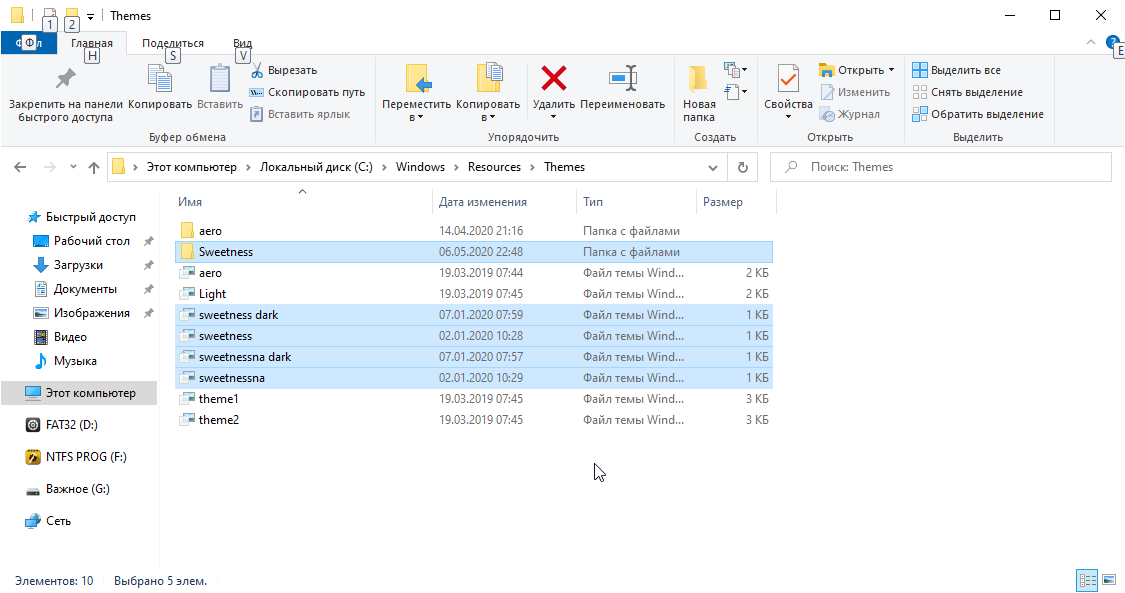The width and height of the screenshot is (1125, 593).
Task: Click the Rename (Переименовать) icon
Action: 622,79
